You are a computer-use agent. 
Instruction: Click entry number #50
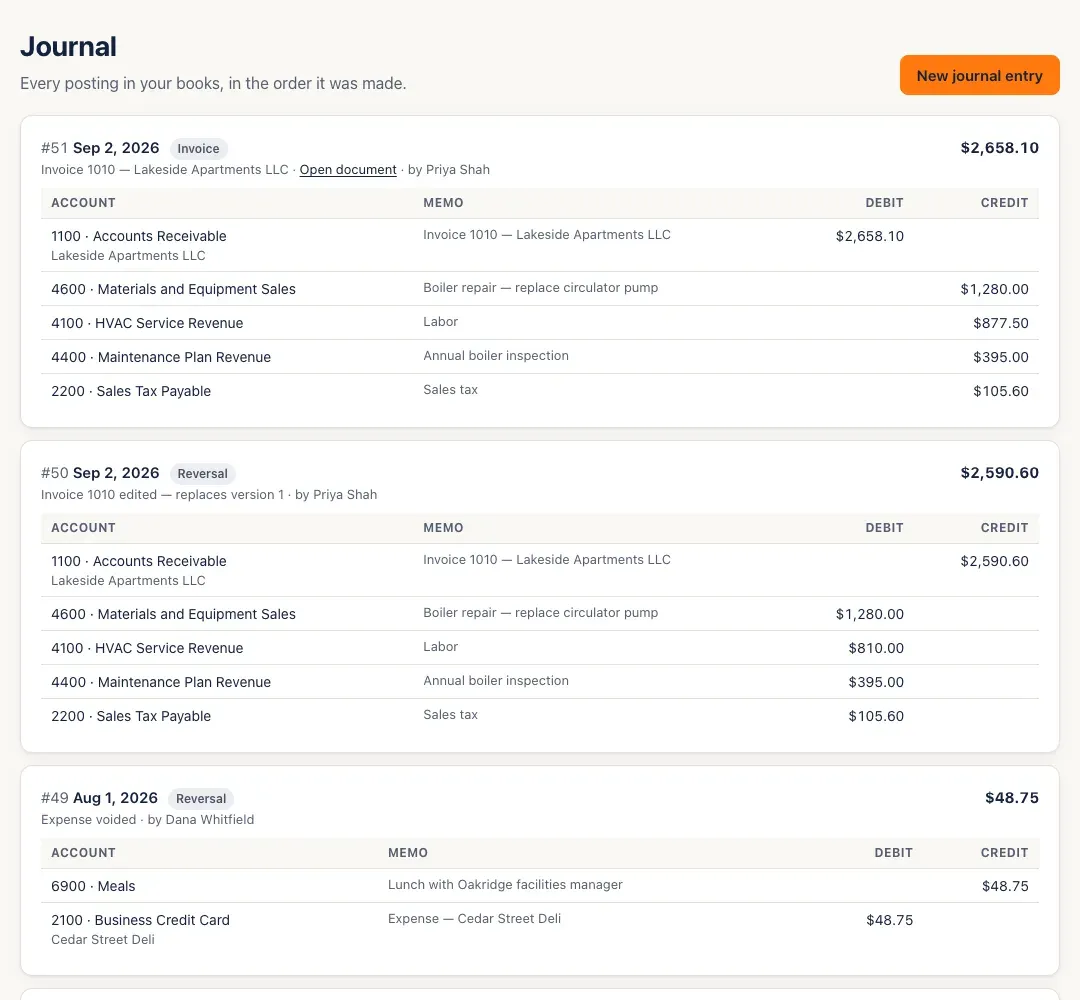coord(54,473)
